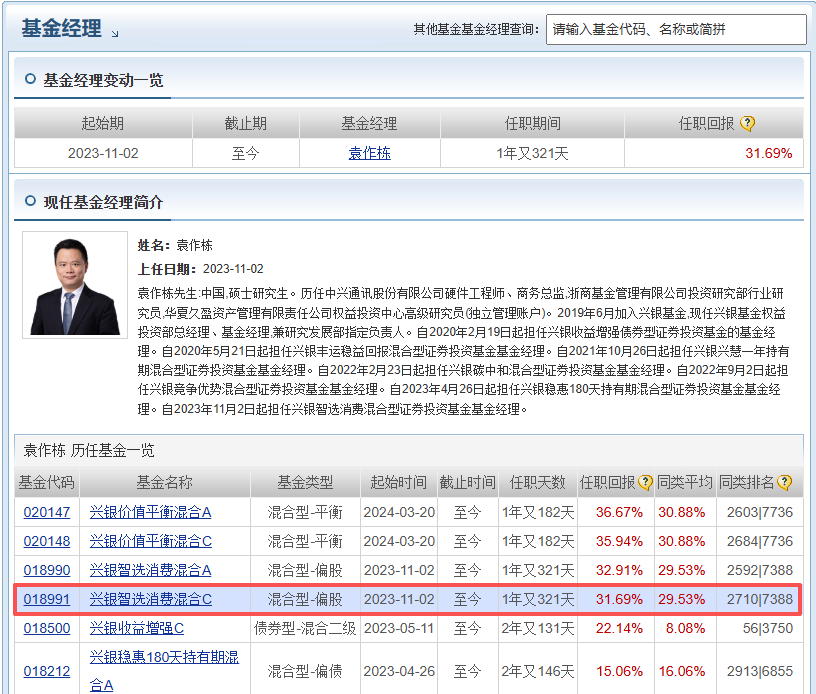816x694 pixels.
Task: Select 31.69% return value in change table
Action: [x=768, y=153]
